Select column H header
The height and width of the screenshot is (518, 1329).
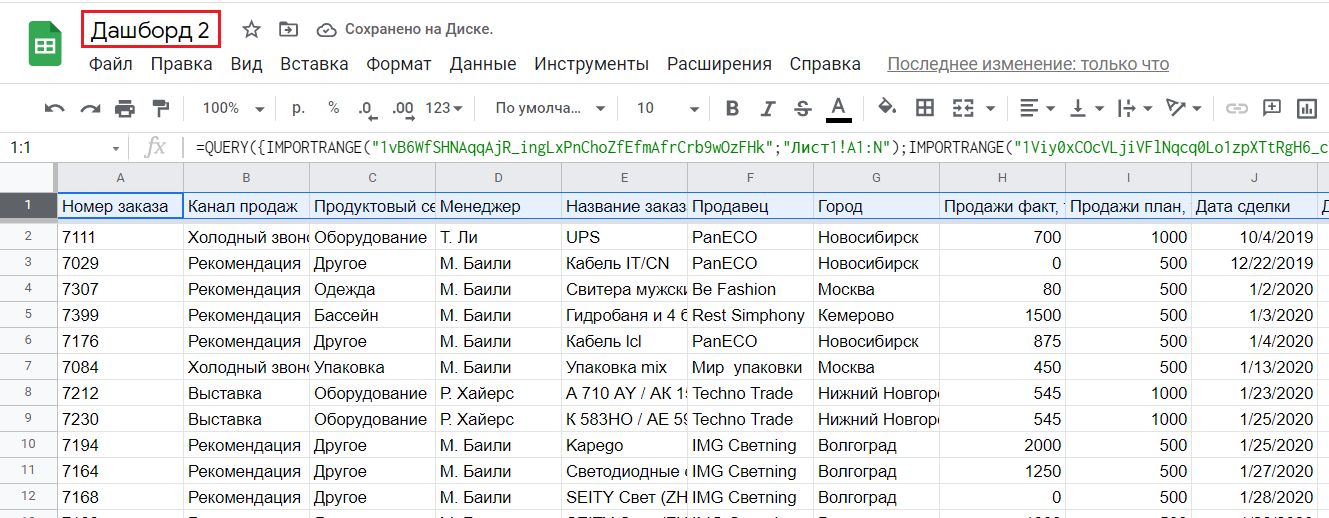[1002, 178]
